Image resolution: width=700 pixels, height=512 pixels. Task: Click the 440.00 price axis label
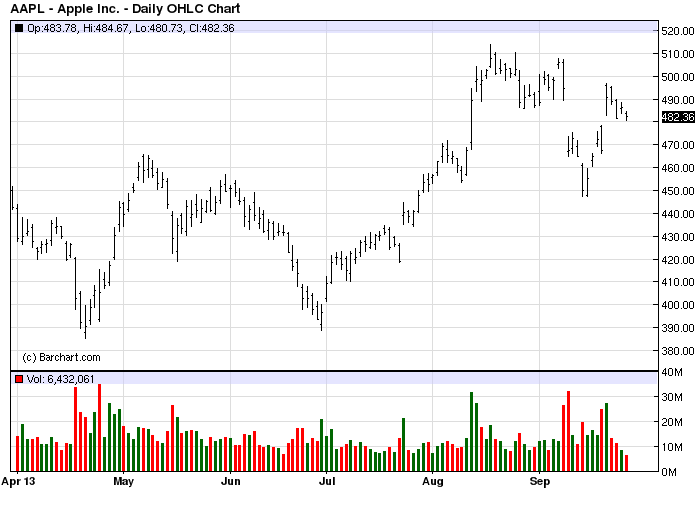click(678, 214)
